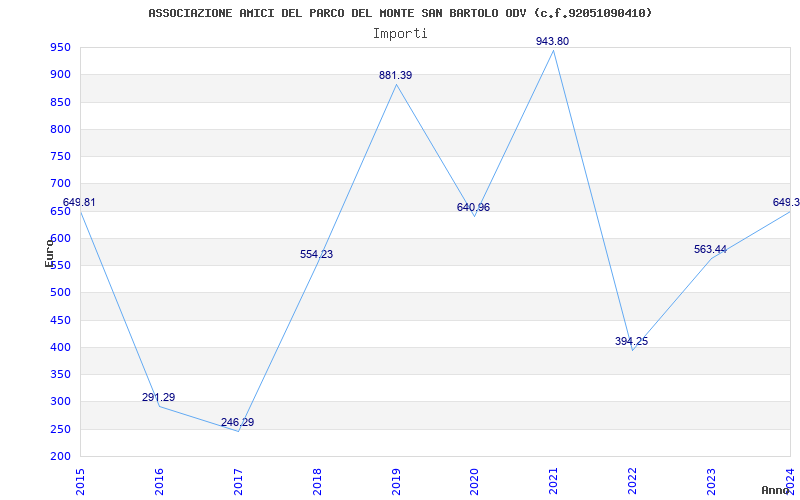
Task: Select the Importi subtitle
Action: click(x=400, y=34)
